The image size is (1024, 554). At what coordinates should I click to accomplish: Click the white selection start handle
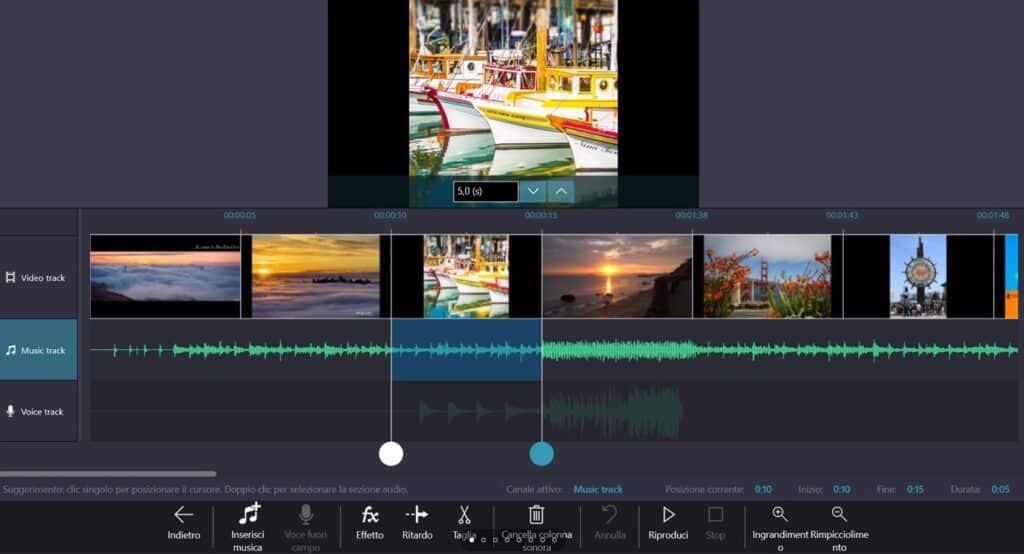coord(391,453)
